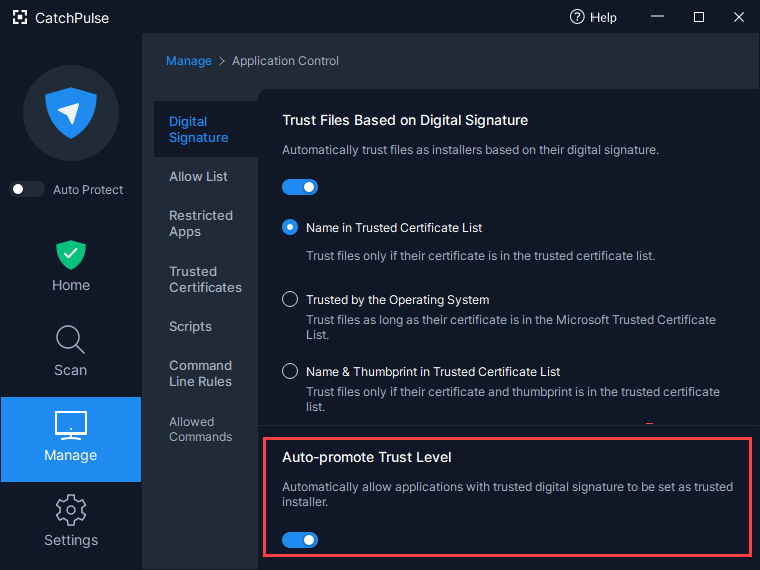Go to the Trusted Certificates tab
Image resolution: width=760 pixels, height=570 pixels.
tap(206, 279)
